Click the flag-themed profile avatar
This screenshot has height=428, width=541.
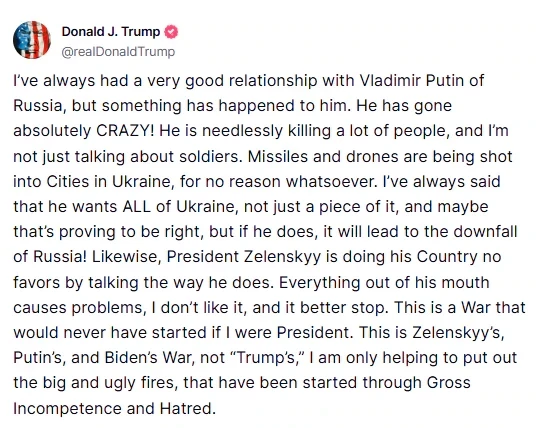click(32, 40)
